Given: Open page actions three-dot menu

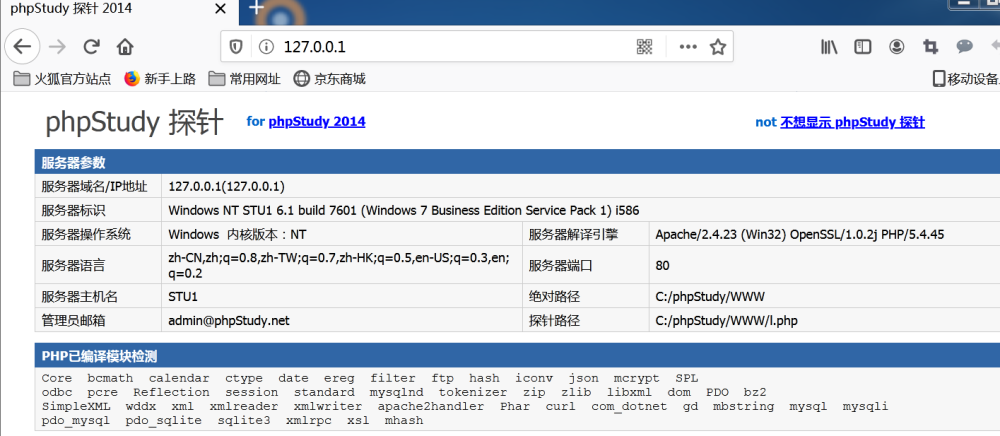Looking at the screenshot, I should (688, 47).
